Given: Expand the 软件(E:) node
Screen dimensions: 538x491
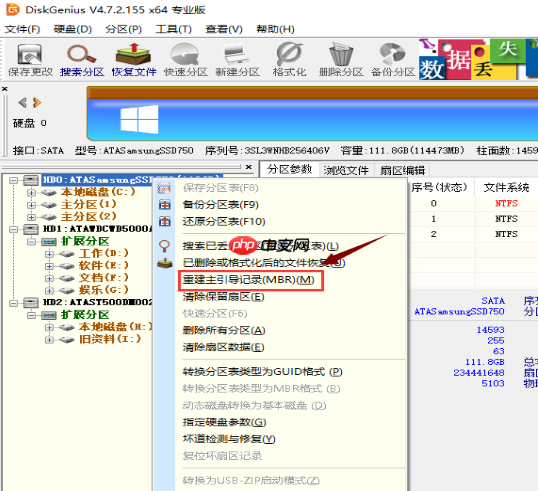Looking at the screenshot, I should pos(49,266).
